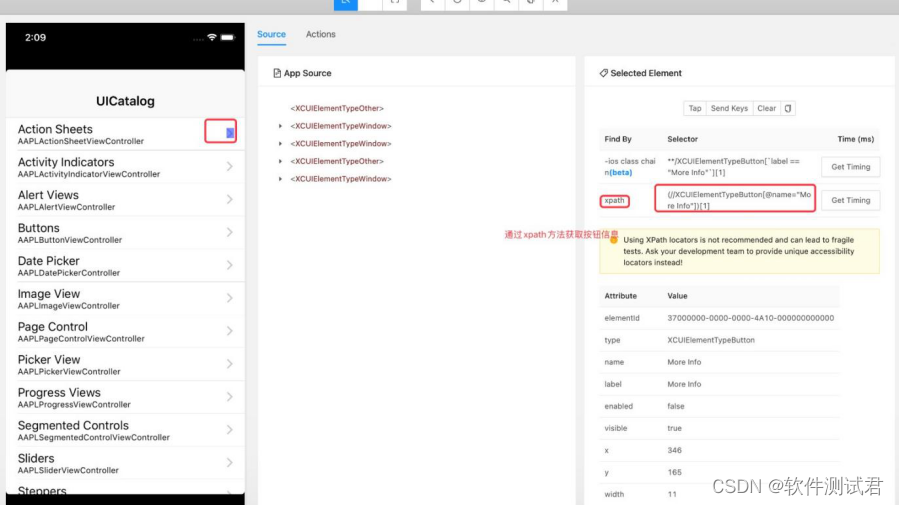This screenshot has width=899, height=505.
Task: Click the AAPLActionSheetViewController subtitle
Action: [x=81, y=142]
